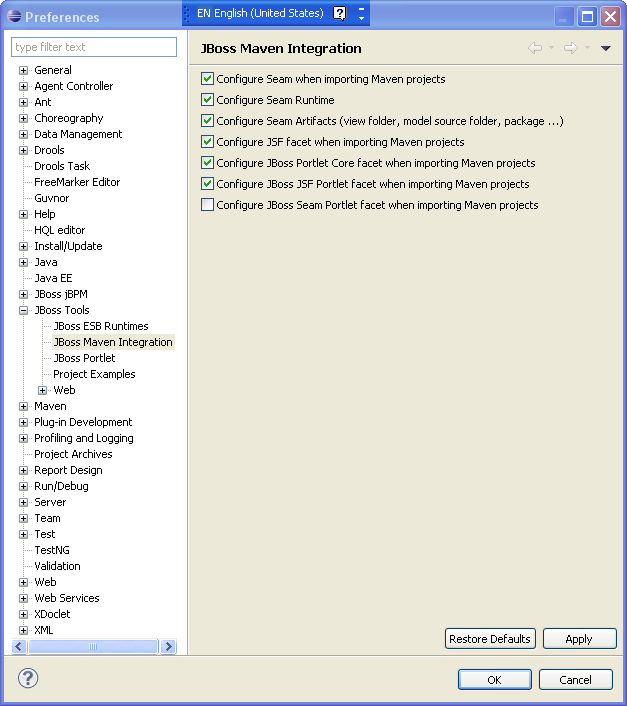
Task: Select XDoclet tree item
Action: pyautogui.click(x=52, y=614)
